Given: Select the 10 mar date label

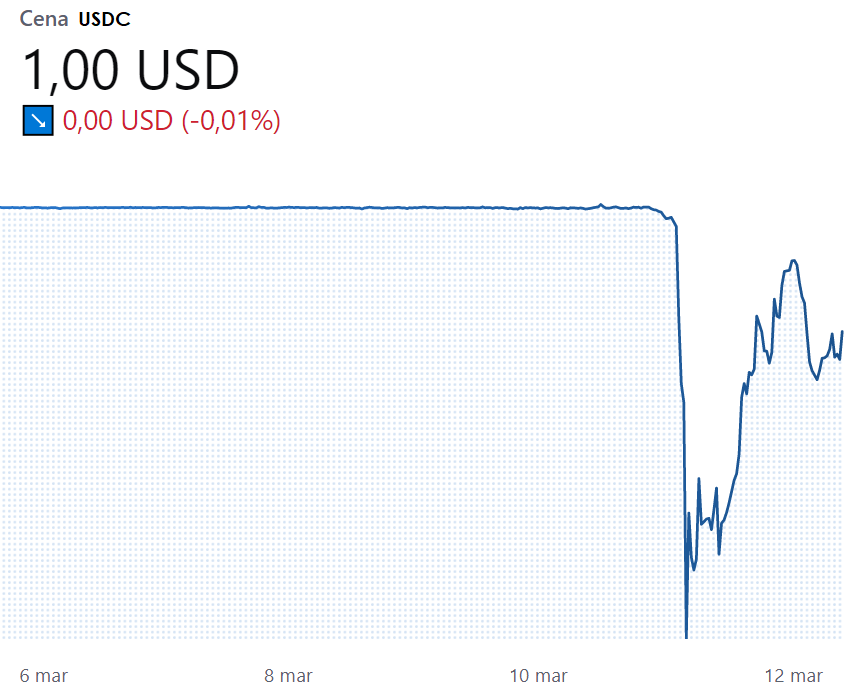Looking at the screenshot, I should (538, 676).
